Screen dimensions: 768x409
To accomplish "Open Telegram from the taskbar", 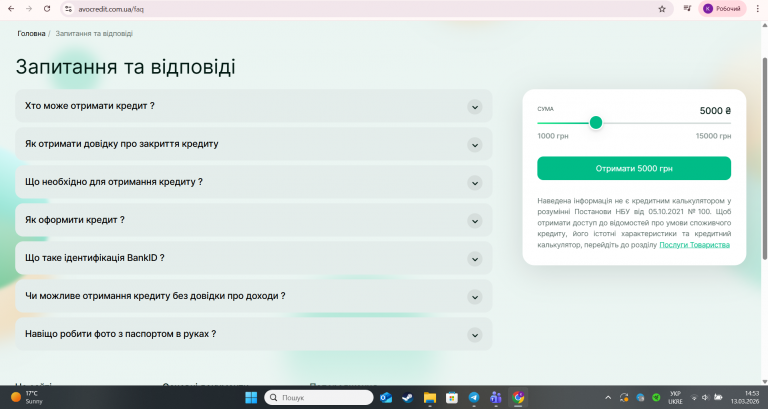I will click(x=474, y=397).
